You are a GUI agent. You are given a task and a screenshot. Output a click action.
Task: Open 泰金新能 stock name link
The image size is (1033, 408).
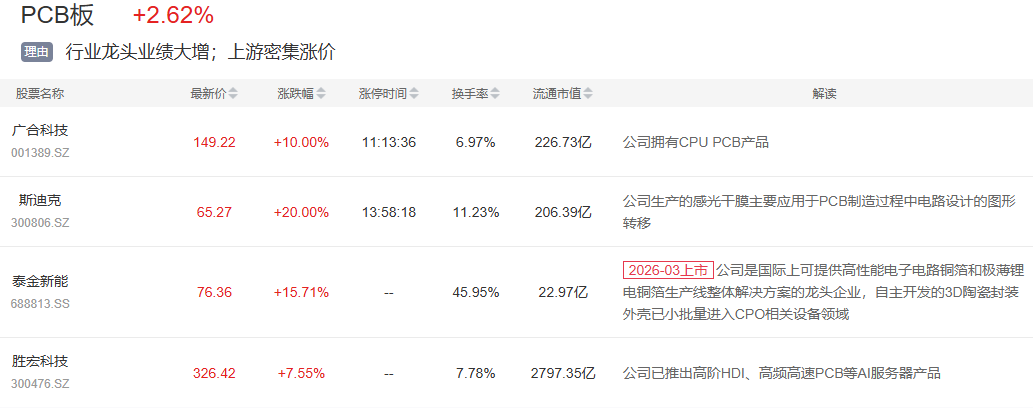pos(40,281)
